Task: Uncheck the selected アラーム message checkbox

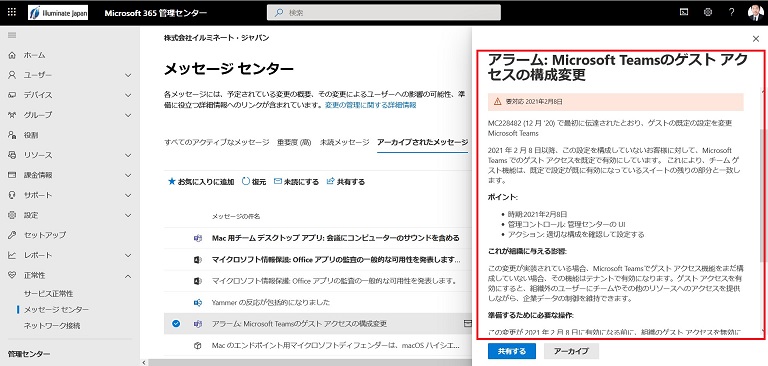Action: pos(176,323)
